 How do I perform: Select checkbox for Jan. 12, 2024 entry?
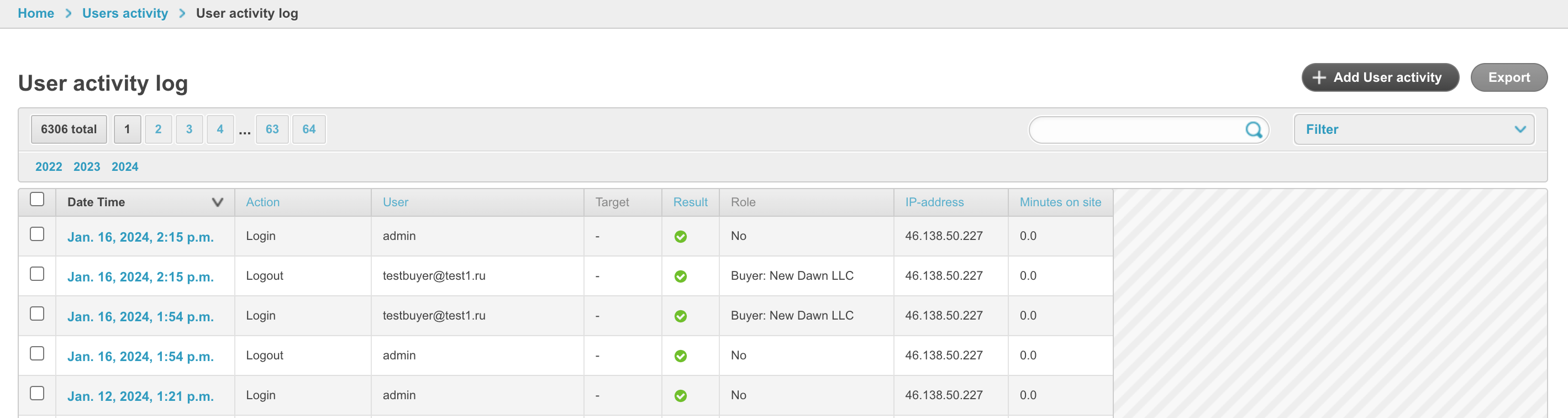click(x=37, y=394)
